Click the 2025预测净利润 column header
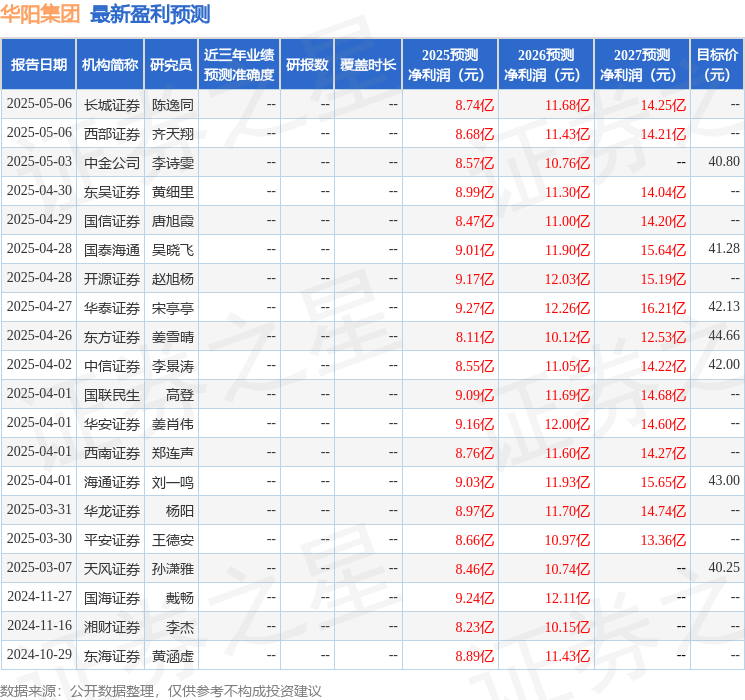The width and height of the screenshot is (745, 700). coord(450,65)
